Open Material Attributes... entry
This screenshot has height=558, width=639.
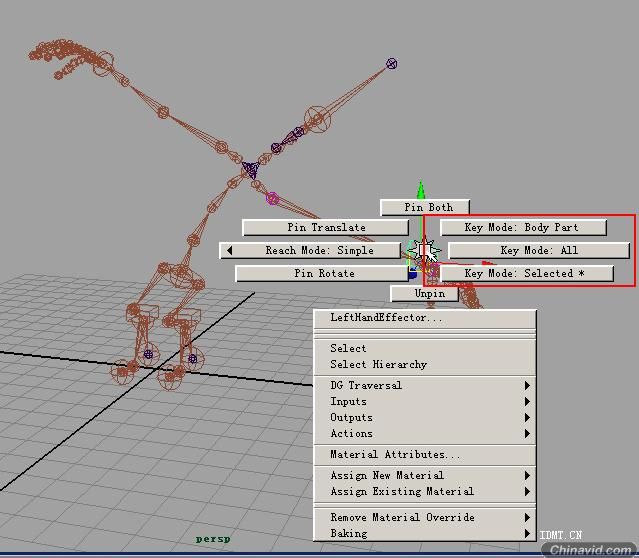425,454
